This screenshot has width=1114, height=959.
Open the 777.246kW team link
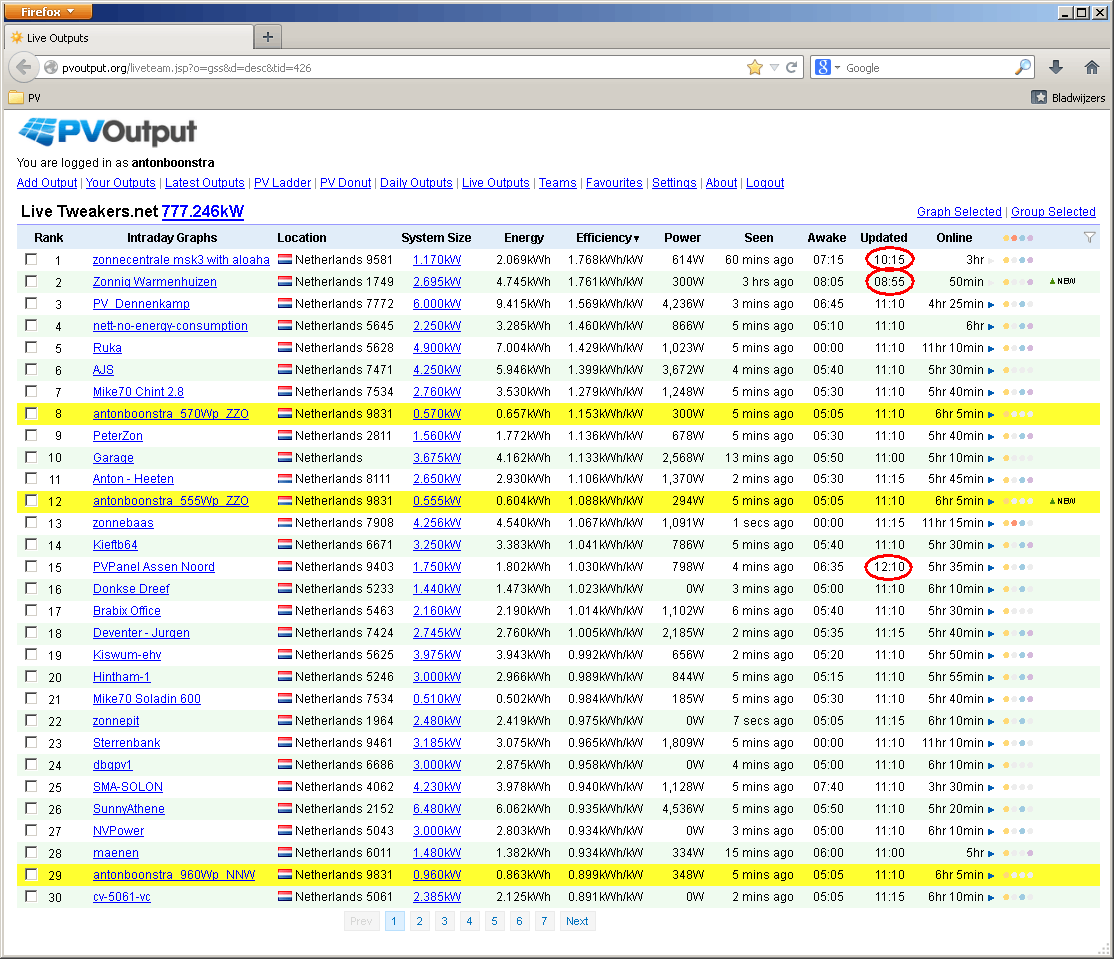click(202, 212)
